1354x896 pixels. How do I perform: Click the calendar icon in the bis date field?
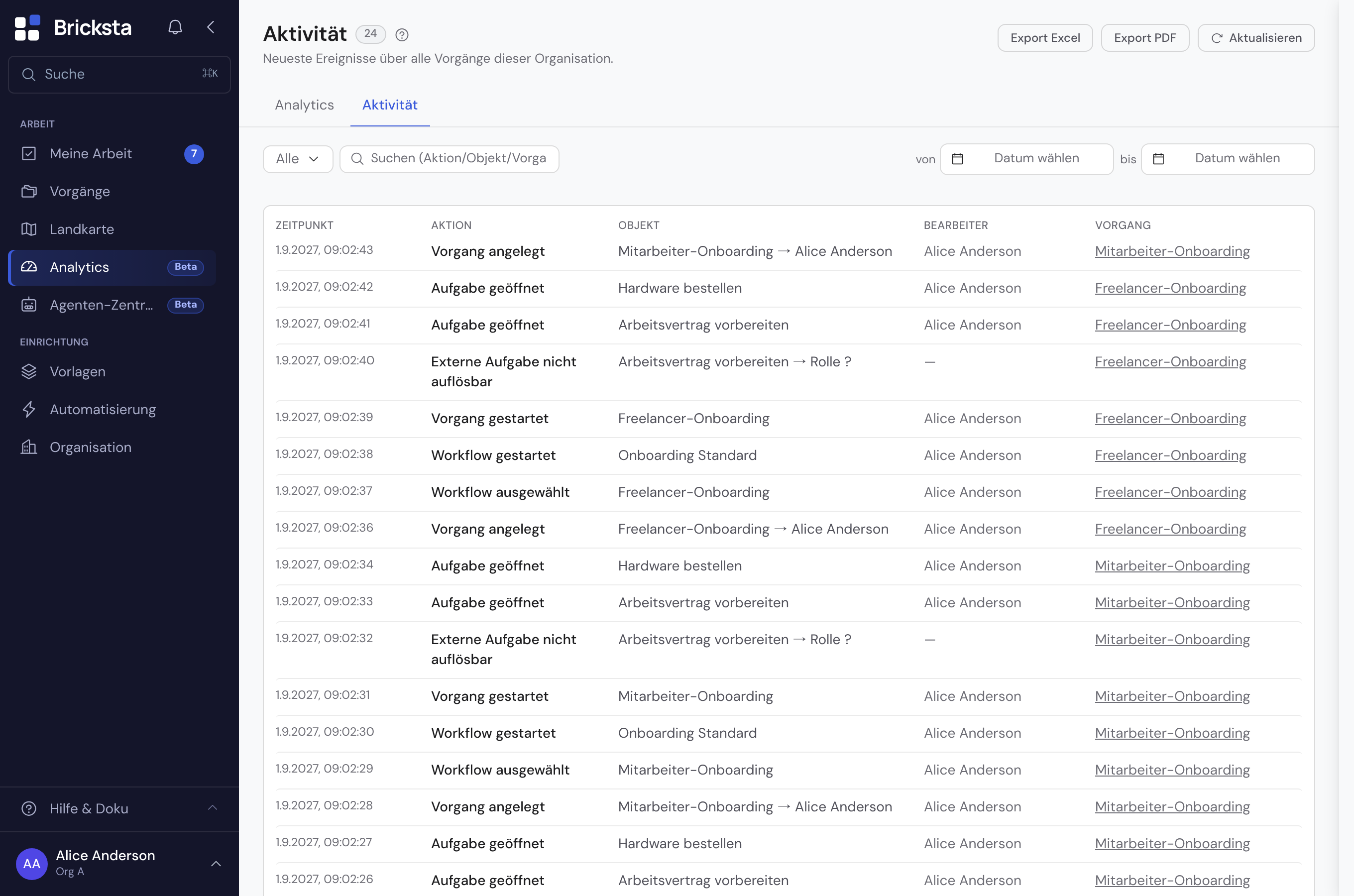point(1158,159)
